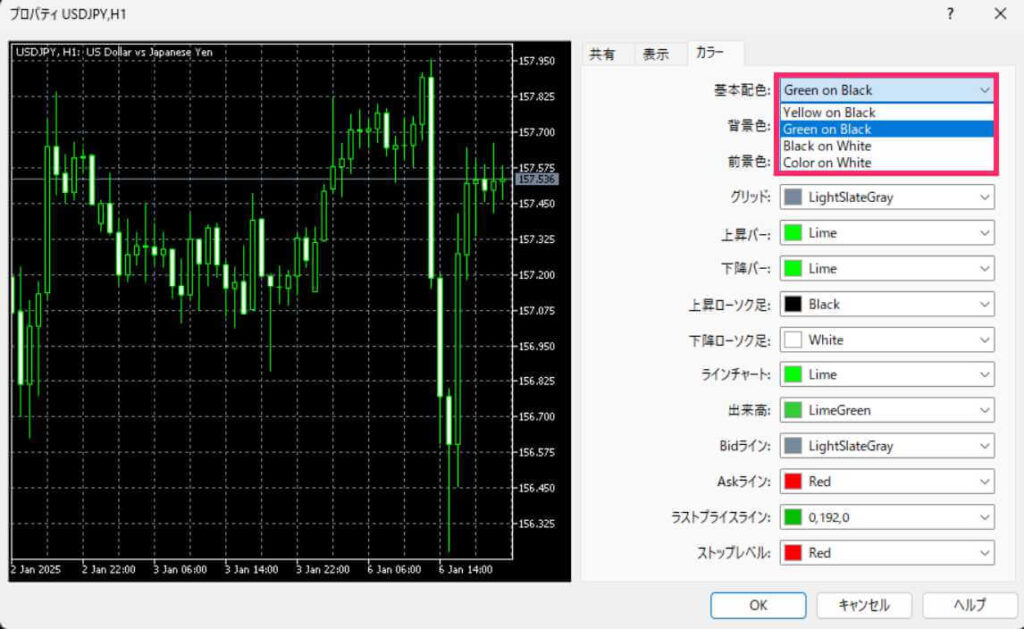Click the キャンセル button

(x=863, y=605)
